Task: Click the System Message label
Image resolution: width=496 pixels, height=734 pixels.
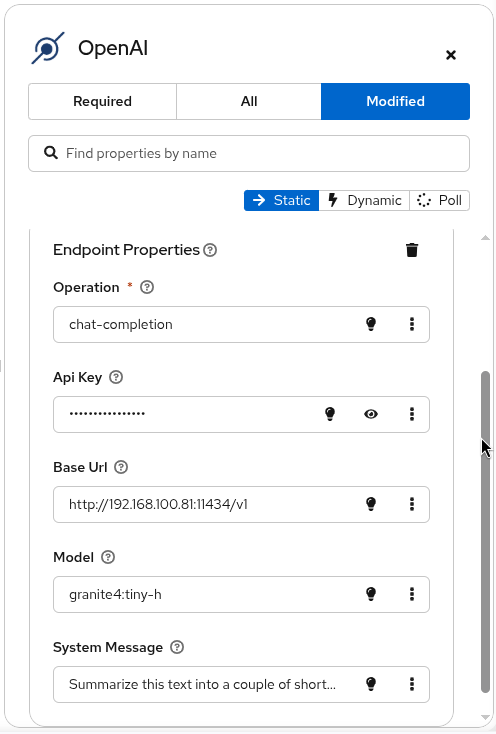Action: pos(108,647)
